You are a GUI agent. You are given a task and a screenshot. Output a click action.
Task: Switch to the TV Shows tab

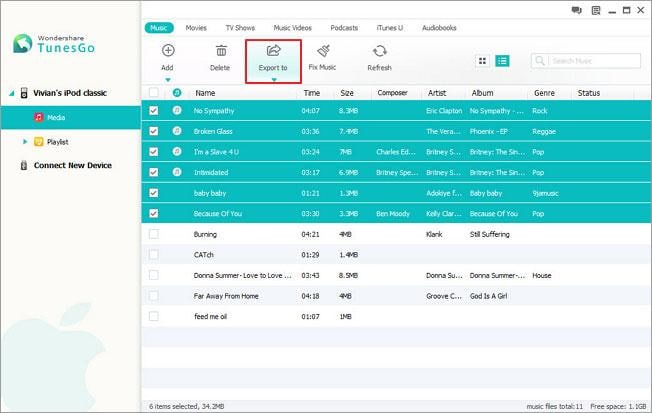point(240,28)
